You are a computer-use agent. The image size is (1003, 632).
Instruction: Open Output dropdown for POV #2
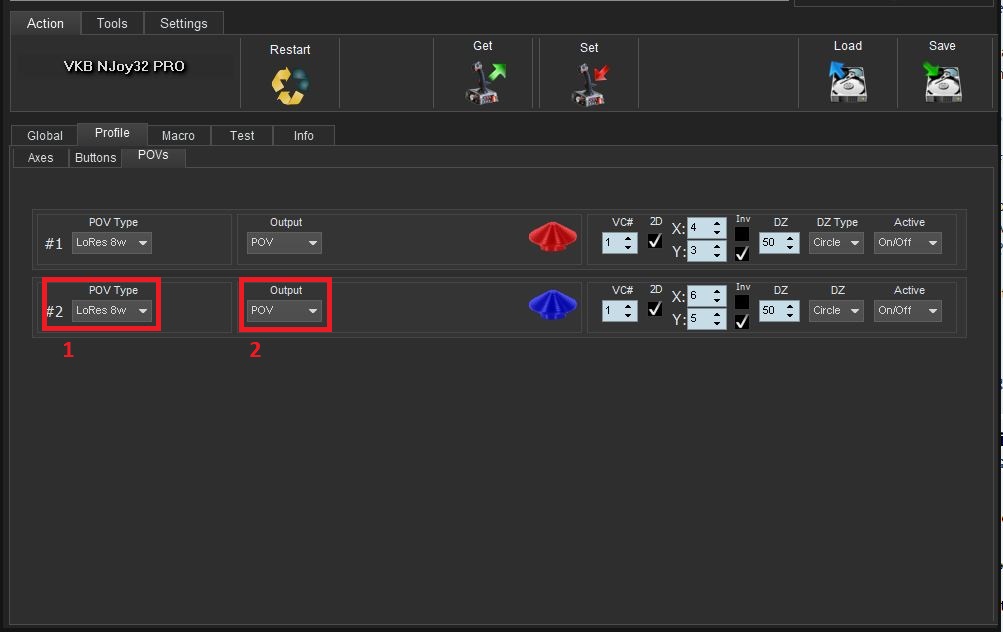click(284, 310)
